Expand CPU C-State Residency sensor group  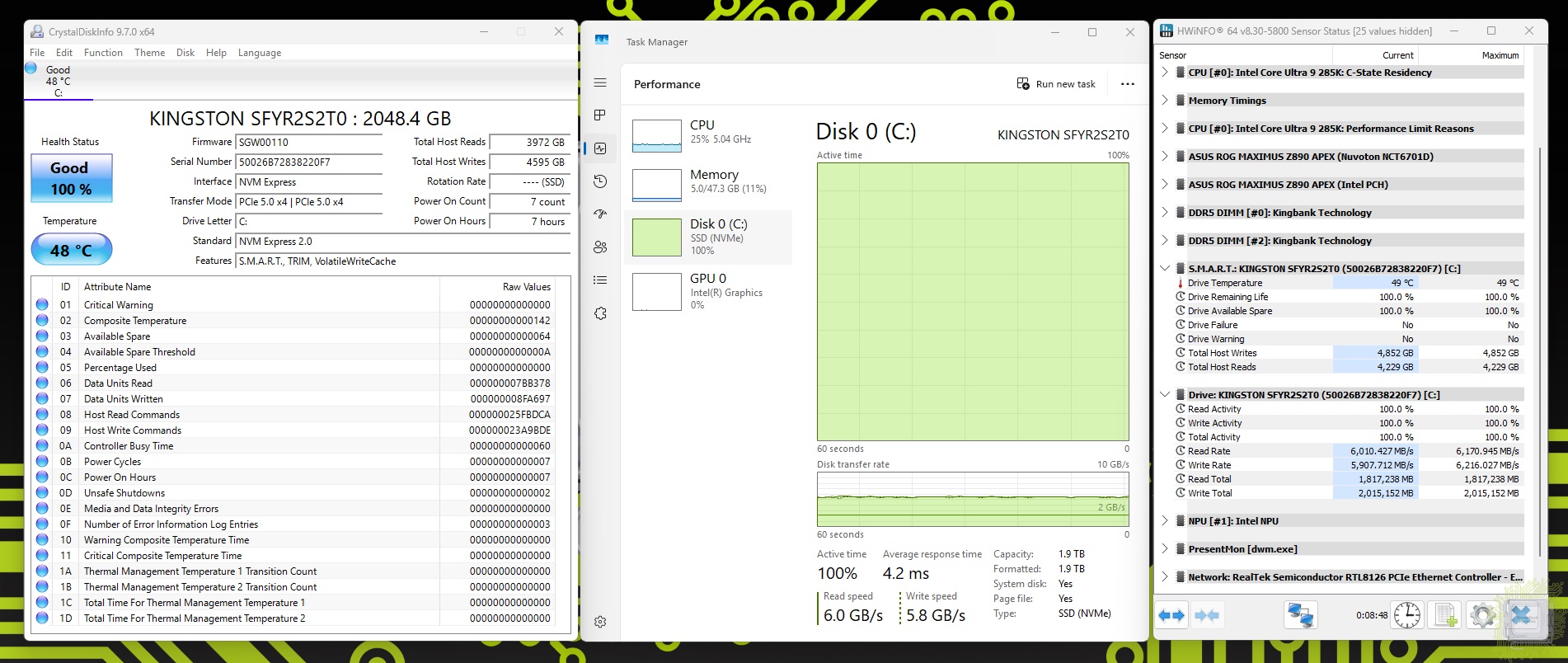click(x=1165, y=73)
